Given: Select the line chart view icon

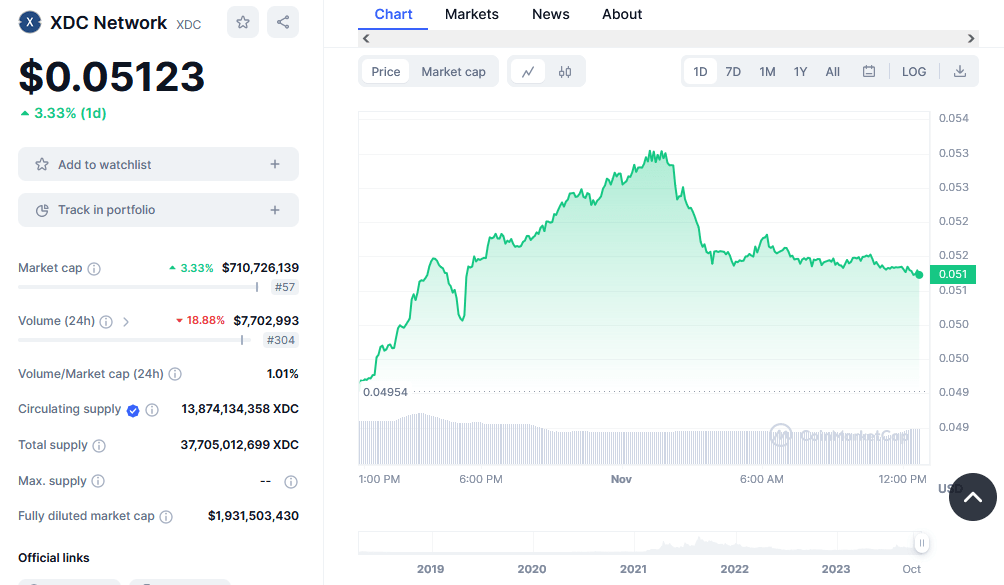Looking at the screenshot, I should pos(528,71).
